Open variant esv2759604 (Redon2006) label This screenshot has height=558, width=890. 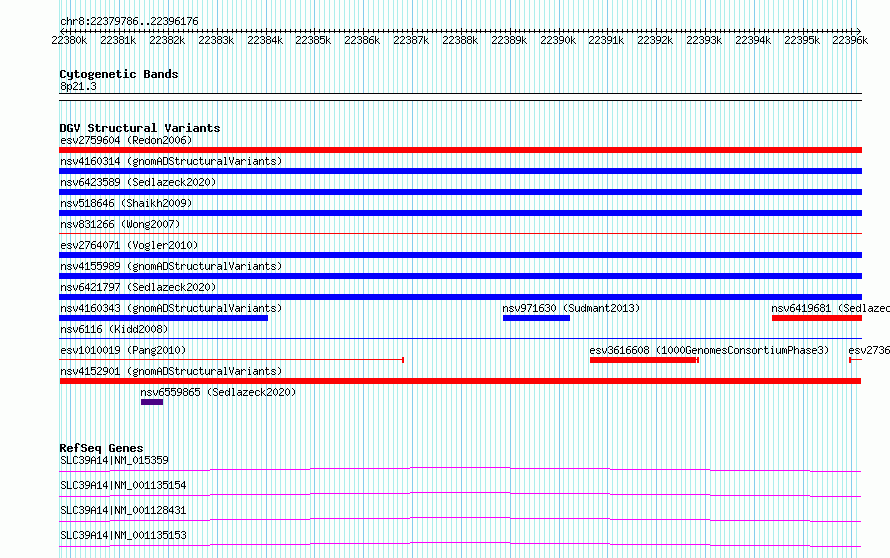point(126,140)
